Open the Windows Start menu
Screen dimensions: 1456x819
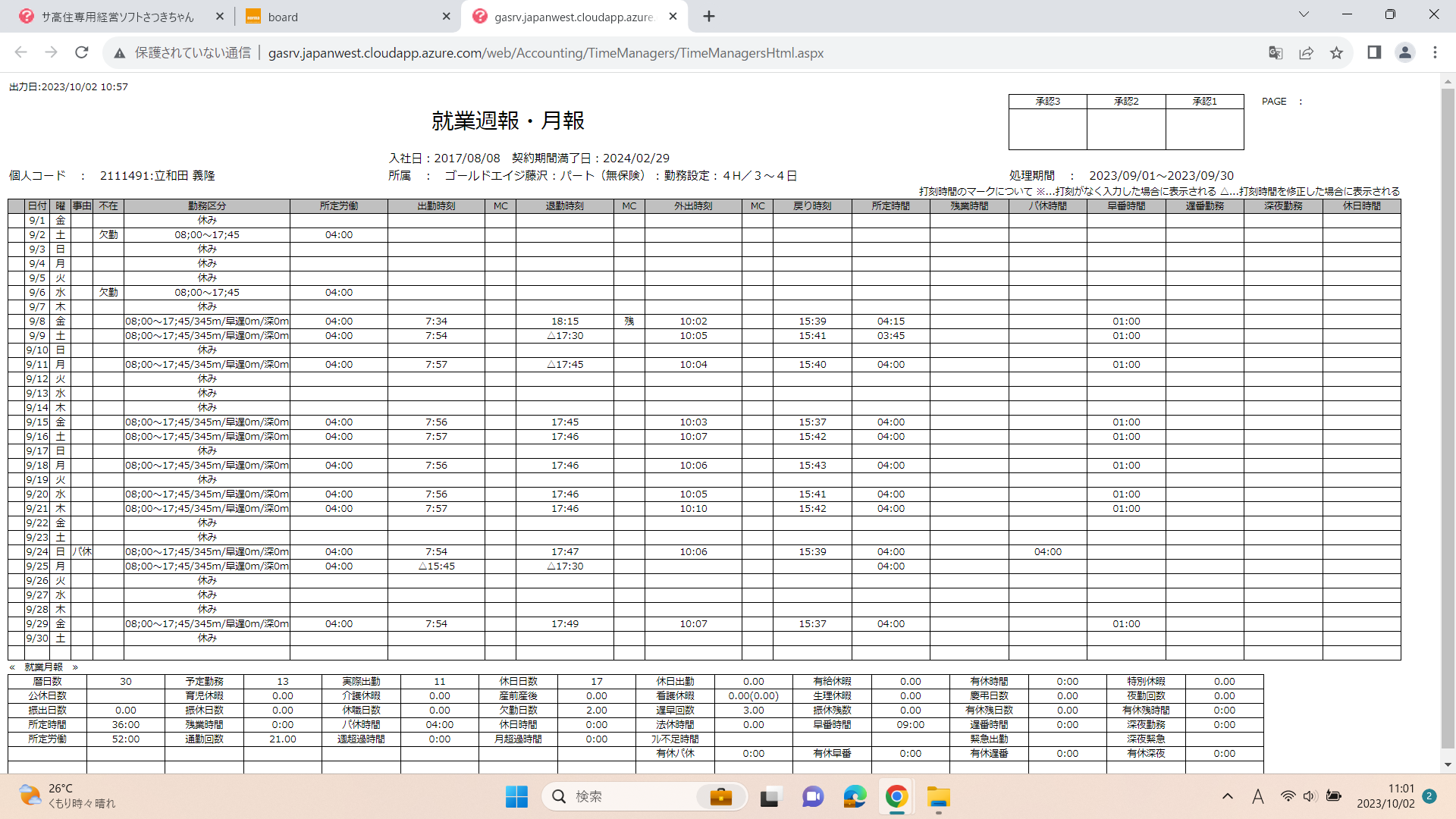[x=516, y=796]
